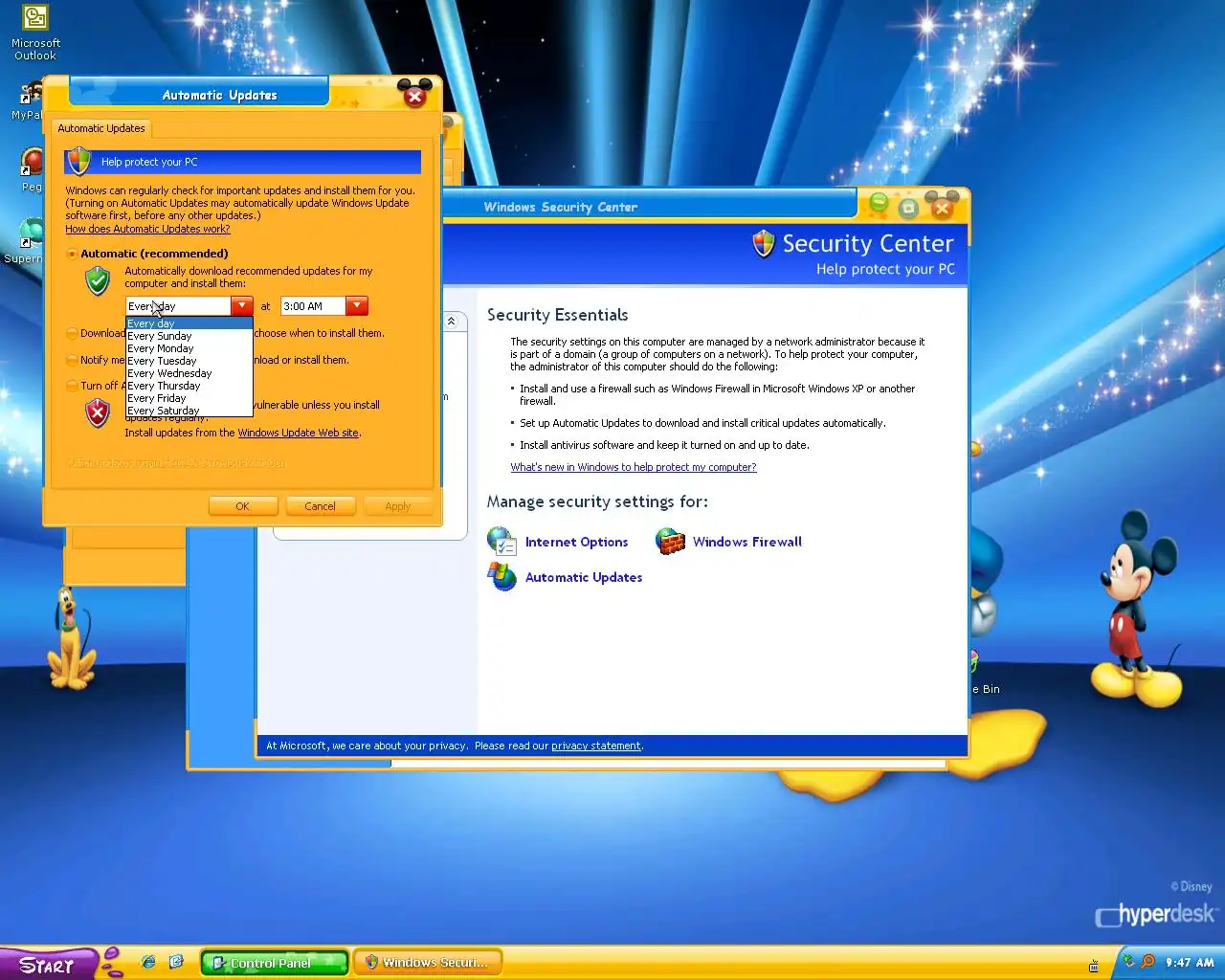Maximize the Windows Security Center window
1225x980 pixels.
point(908,207)
